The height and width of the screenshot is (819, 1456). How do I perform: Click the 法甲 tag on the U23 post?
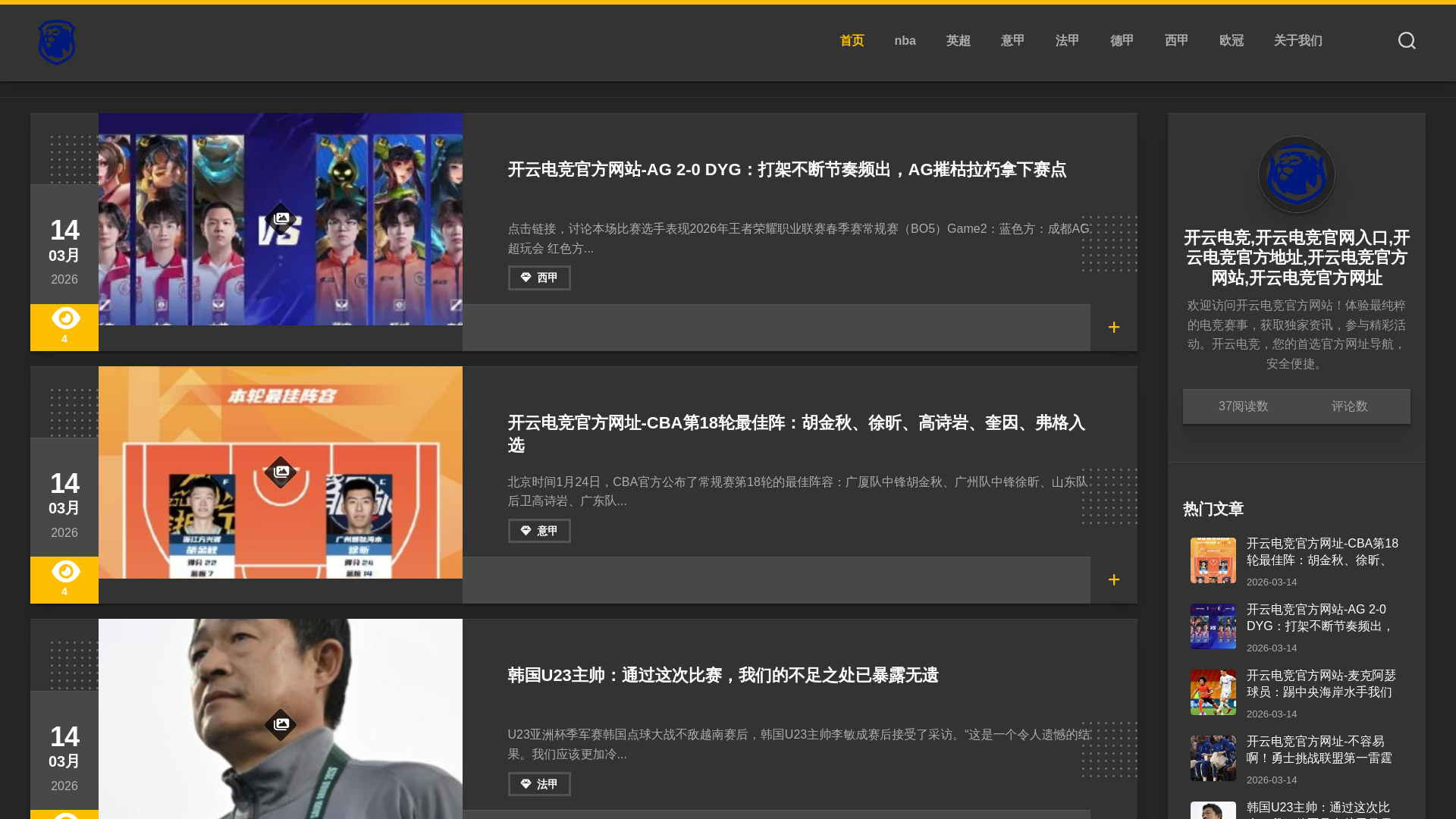tap(539, 784)
